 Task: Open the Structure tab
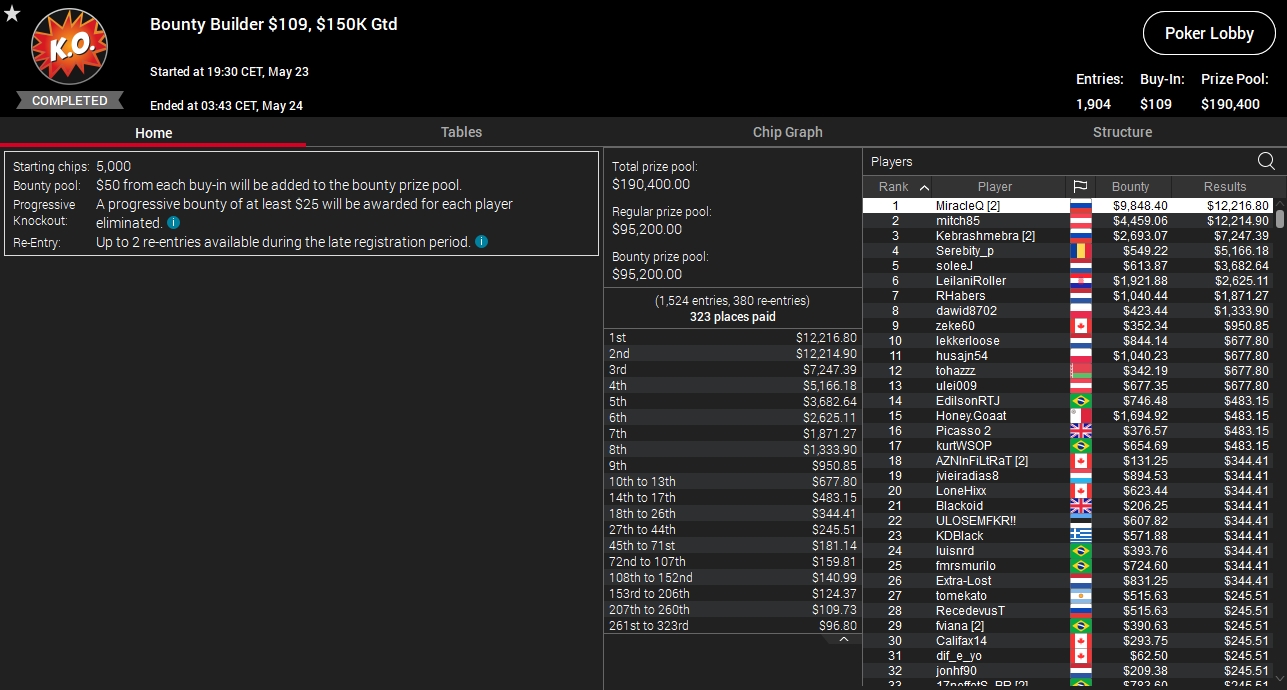pos(1122,132)
